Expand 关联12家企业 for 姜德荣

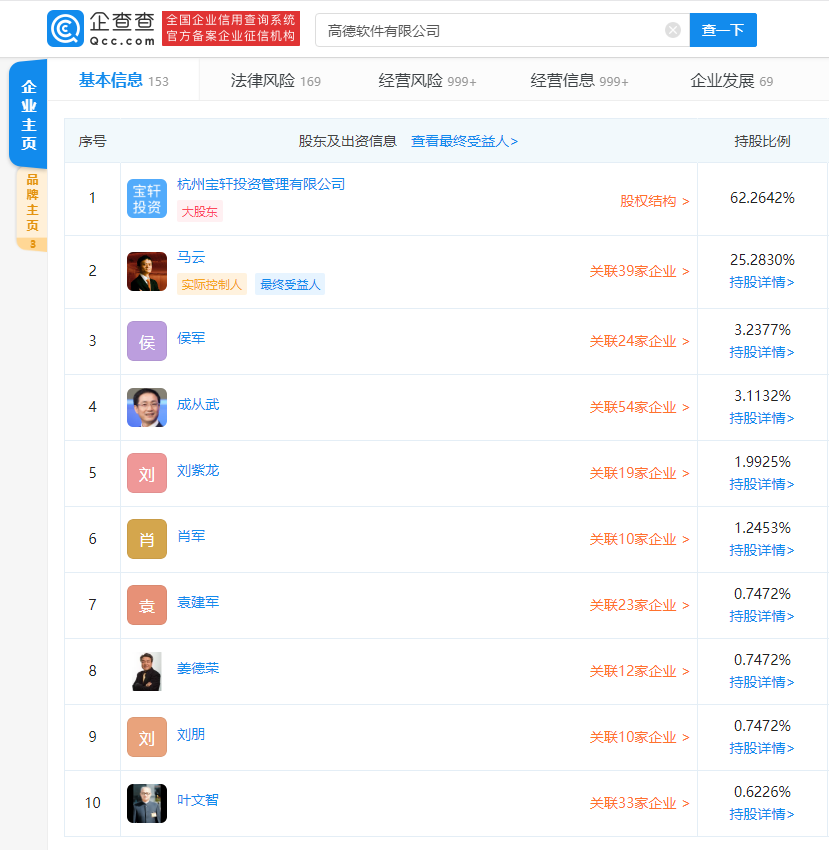pos(639,671)
